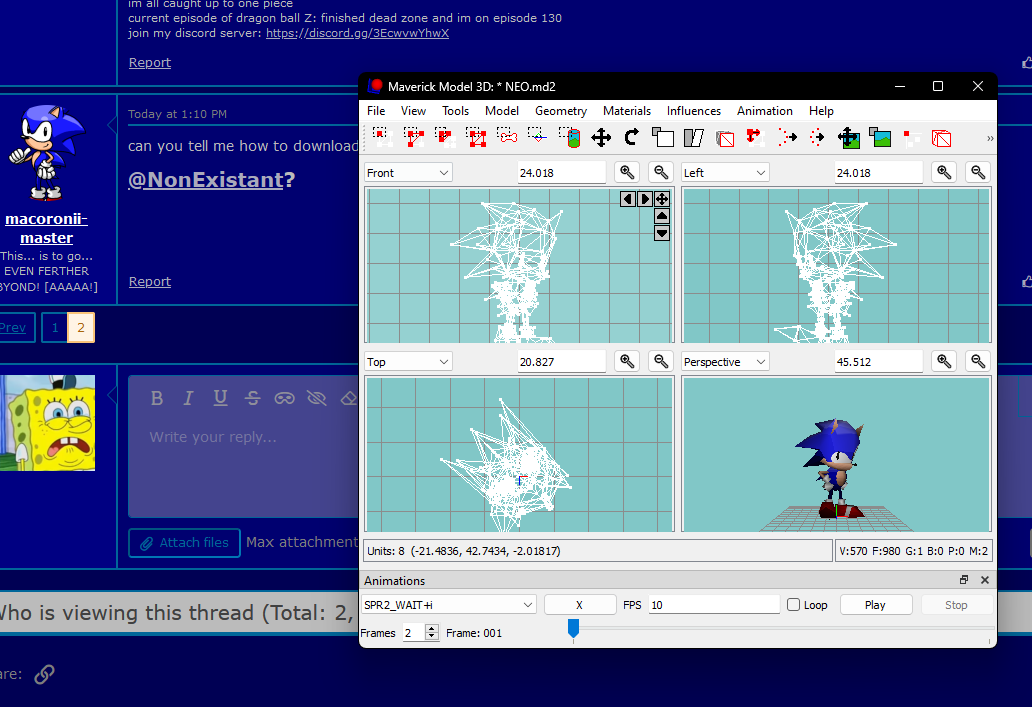Zoom in on the Left viewport
Image resolution: width=1032 pixels, height=707 pixels.
[944, 172]
